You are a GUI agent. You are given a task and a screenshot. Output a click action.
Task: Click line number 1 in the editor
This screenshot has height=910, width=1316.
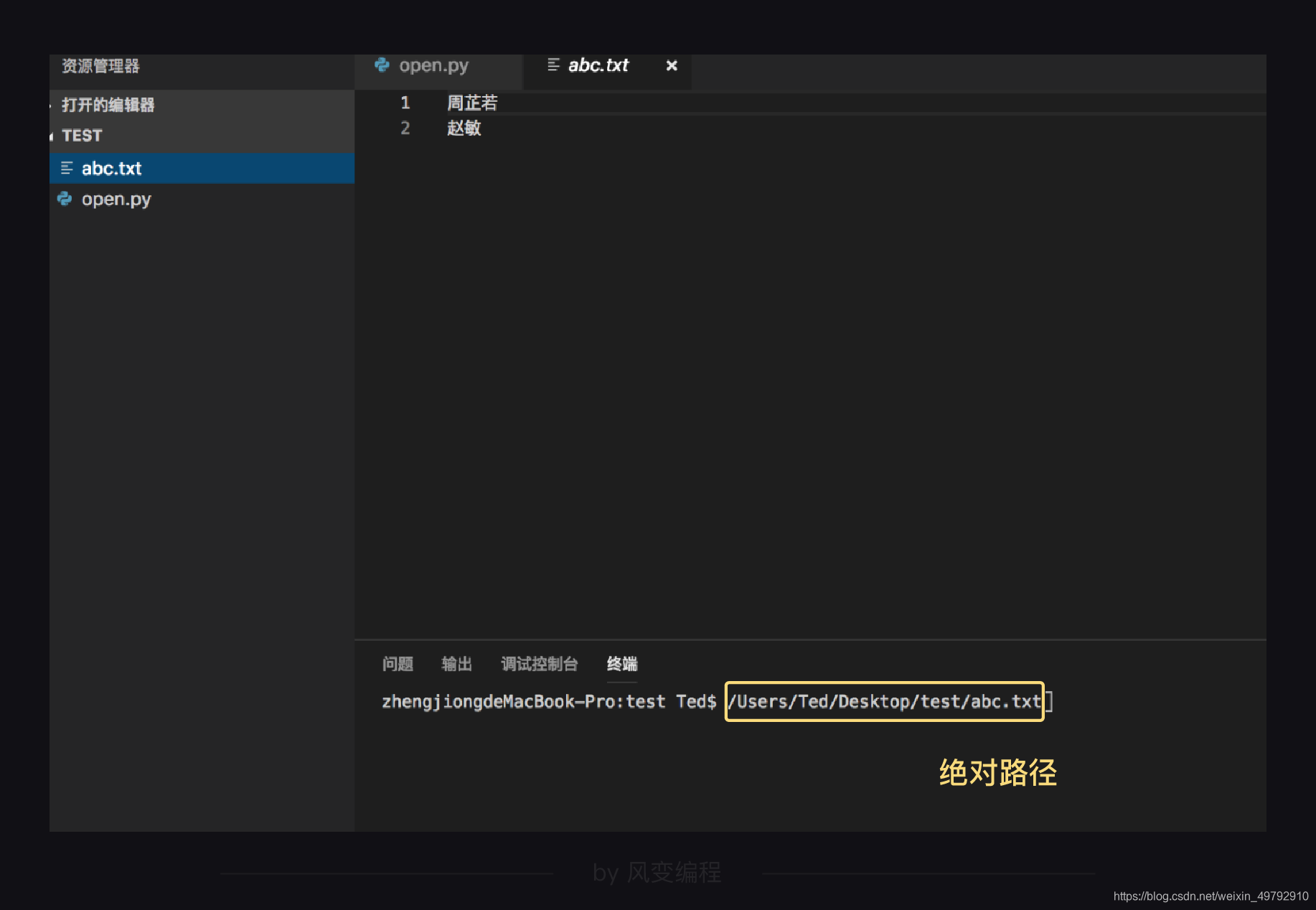pyautogui.click(x=405, y=103)
